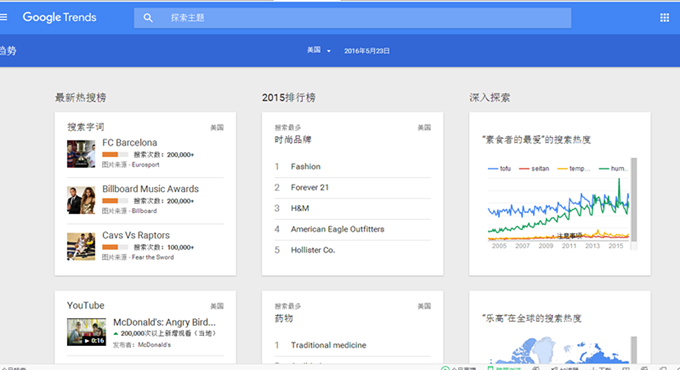
Task: Focus the explore topics search field
Action: point(352,18)
